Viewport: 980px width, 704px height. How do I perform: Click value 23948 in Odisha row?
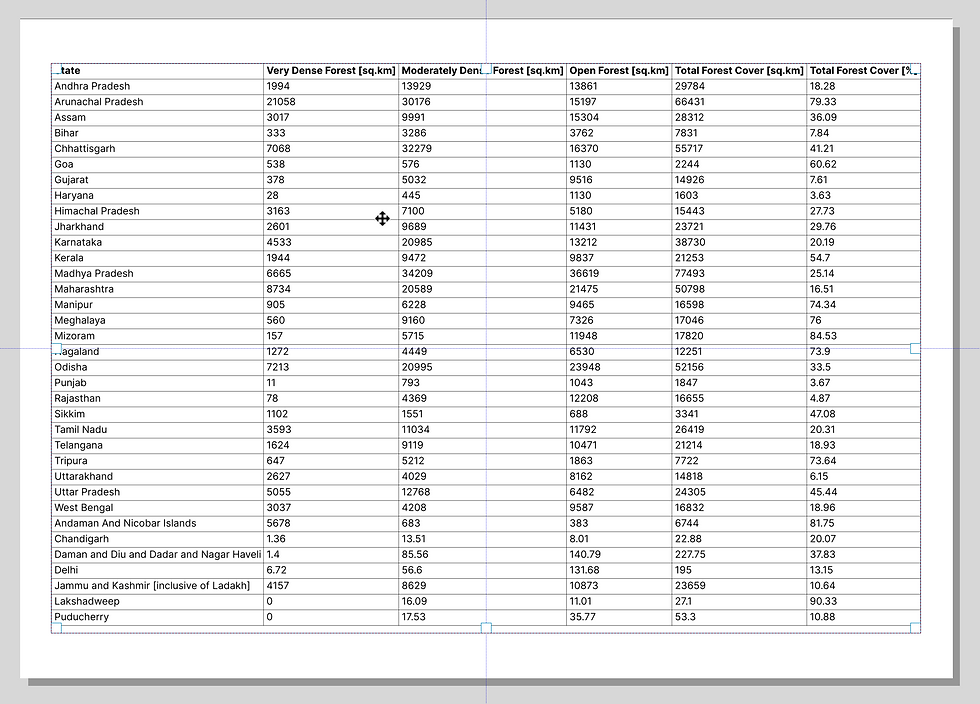click(x=585, y=367)
